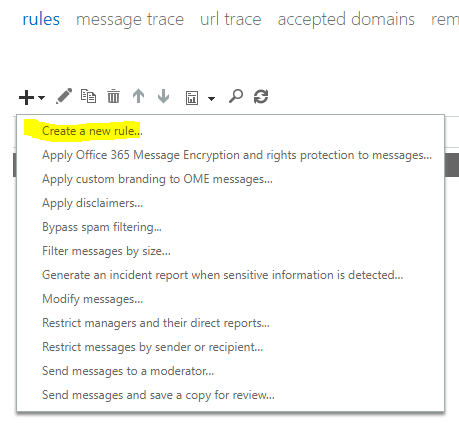Click the copy rule icon
This screenshot has height=423, width=459.
coord(88,96)
